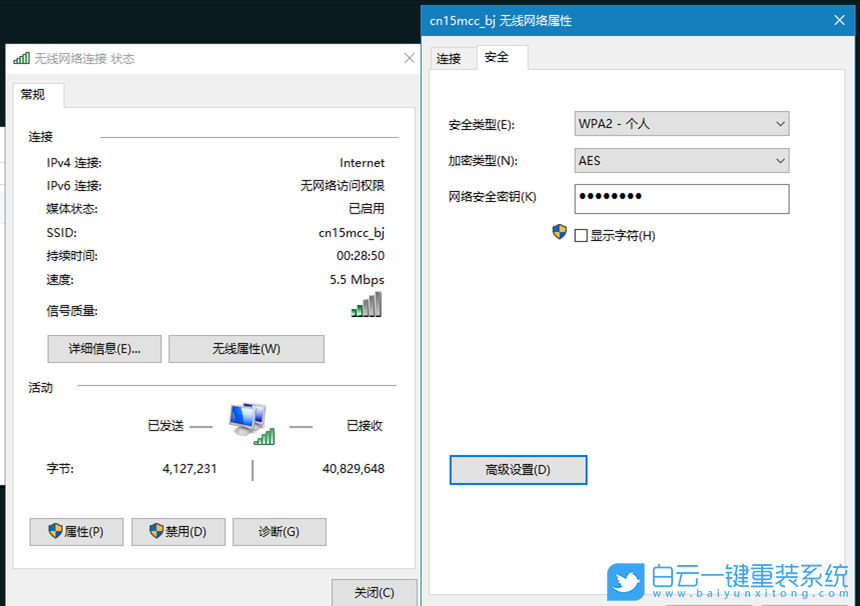The height and width of the screenshot is (606, 860).
Task: Open the 安全类型 dropdown
Action: coord(681,123)
